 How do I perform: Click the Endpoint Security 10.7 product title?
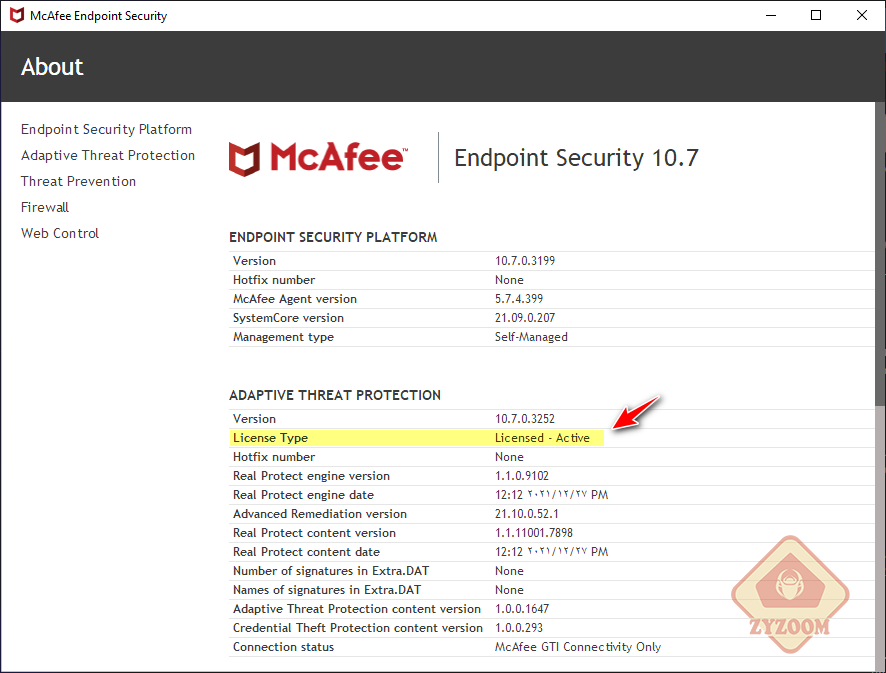[576, 158]
